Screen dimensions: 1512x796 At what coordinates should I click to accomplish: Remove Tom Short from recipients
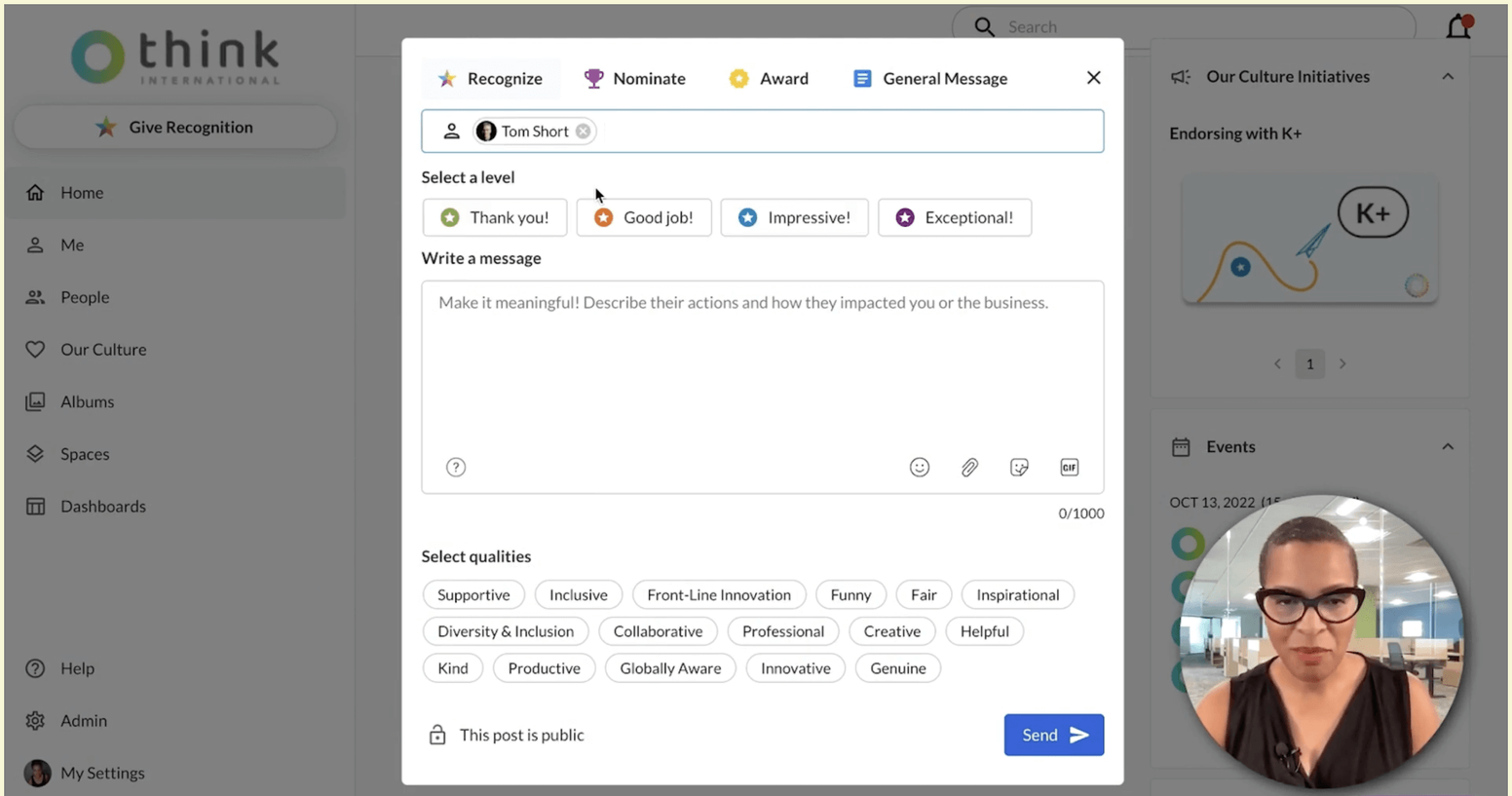pyautogui.click(x=583, y=132)
